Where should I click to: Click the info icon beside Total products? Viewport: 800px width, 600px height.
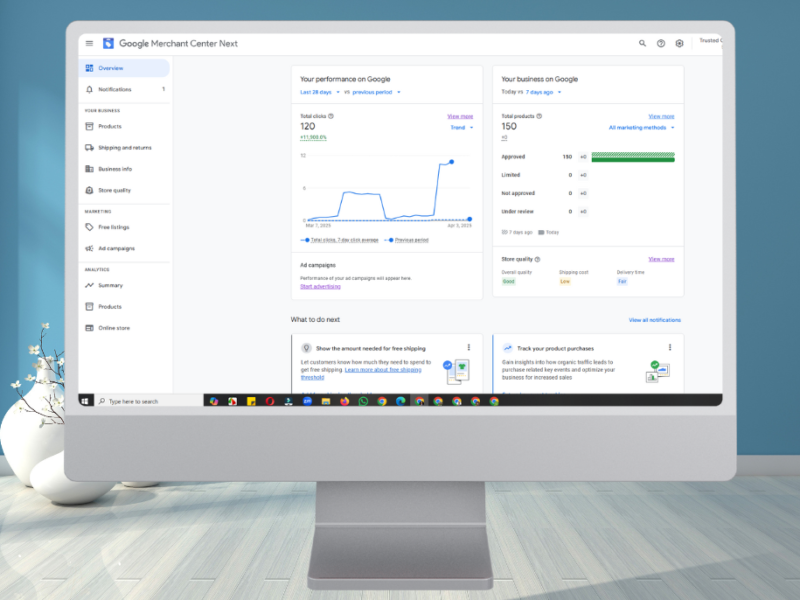click(x=539, y=116)
